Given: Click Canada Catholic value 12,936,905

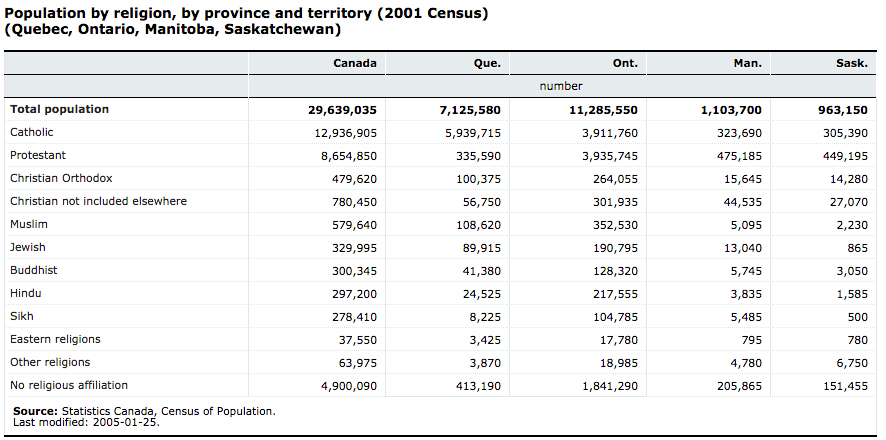Looking at the screenshot, I should click(346, 133).
